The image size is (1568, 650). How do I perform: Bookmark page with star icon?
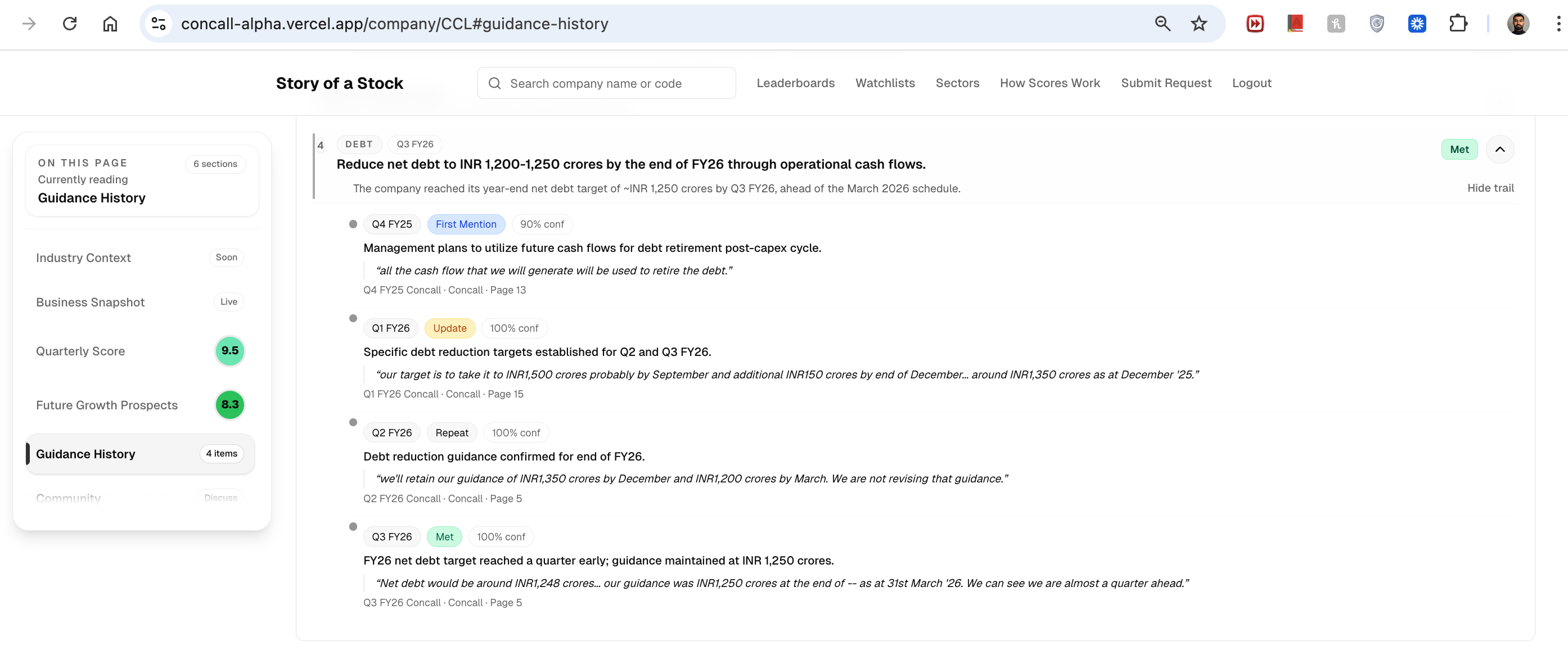[x=1198, y=24]
